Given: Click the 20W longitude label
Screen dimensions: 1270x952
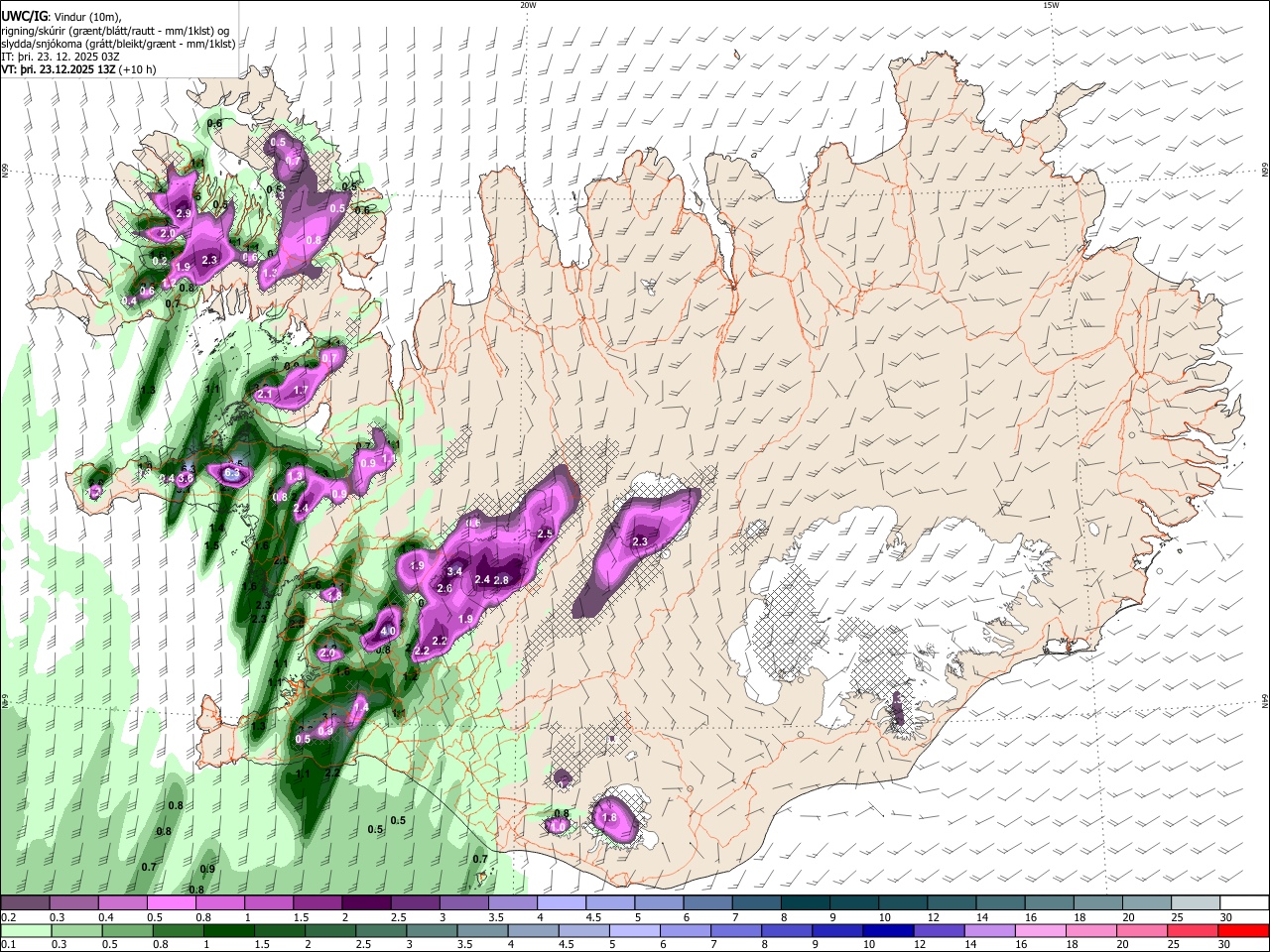Looking at the screenshot, I should point(529,5).
